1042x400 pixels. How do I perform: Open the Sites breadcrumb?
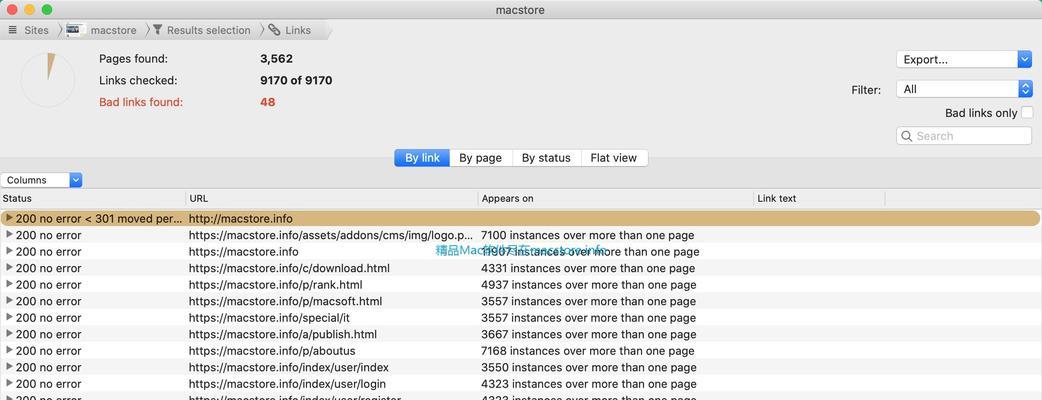pyautogui.click(x=29, y=30)
